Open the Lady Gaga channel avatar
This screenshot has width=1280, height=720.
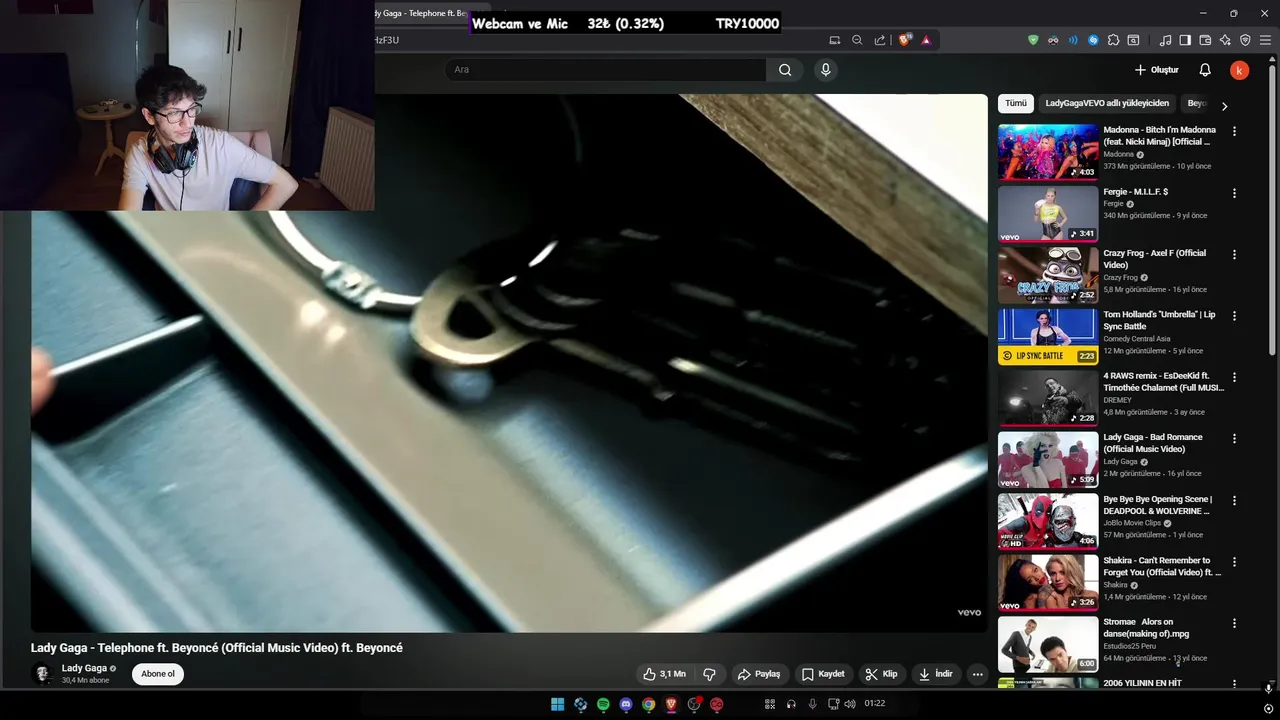(x=42, y=674)
